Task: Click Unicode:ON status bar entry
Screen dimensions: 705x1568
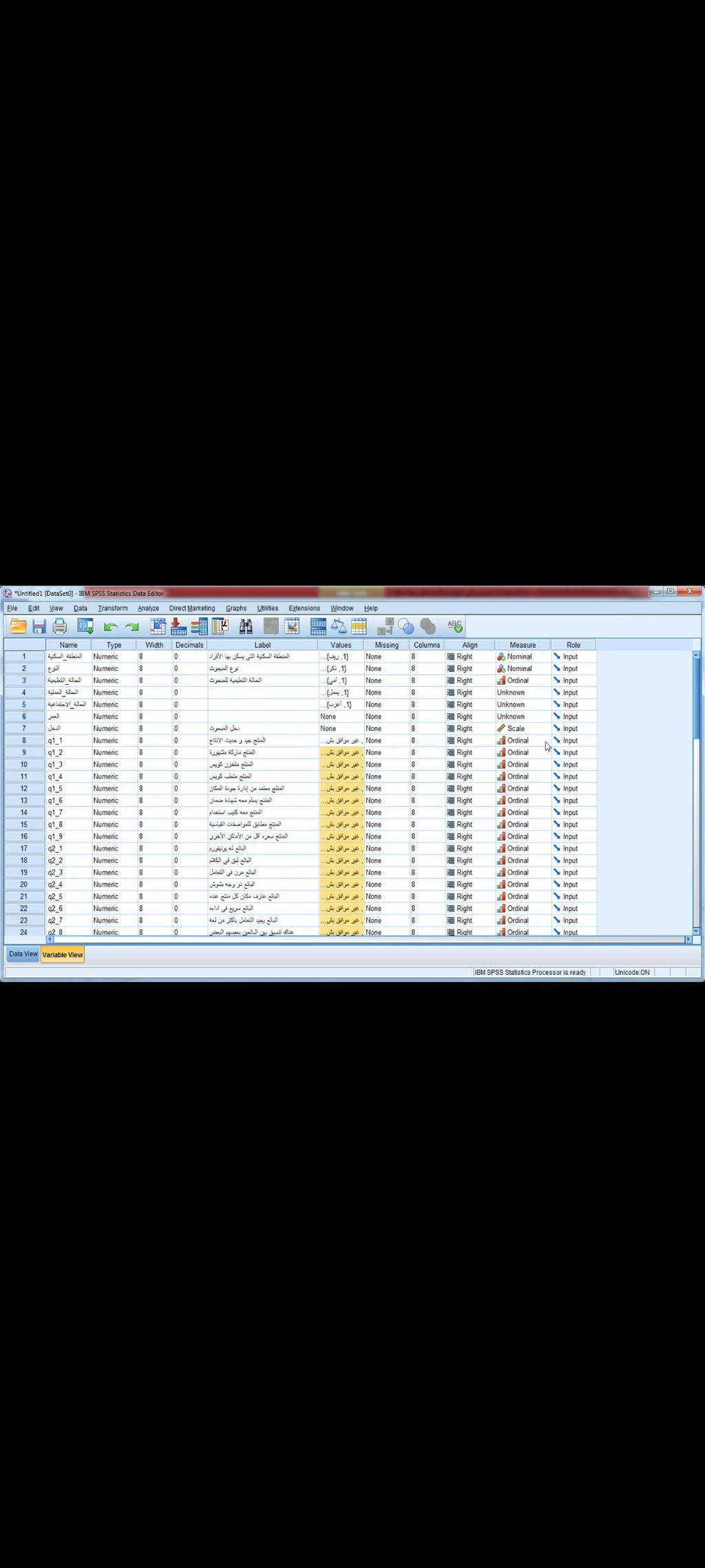Action: point(632,972)
